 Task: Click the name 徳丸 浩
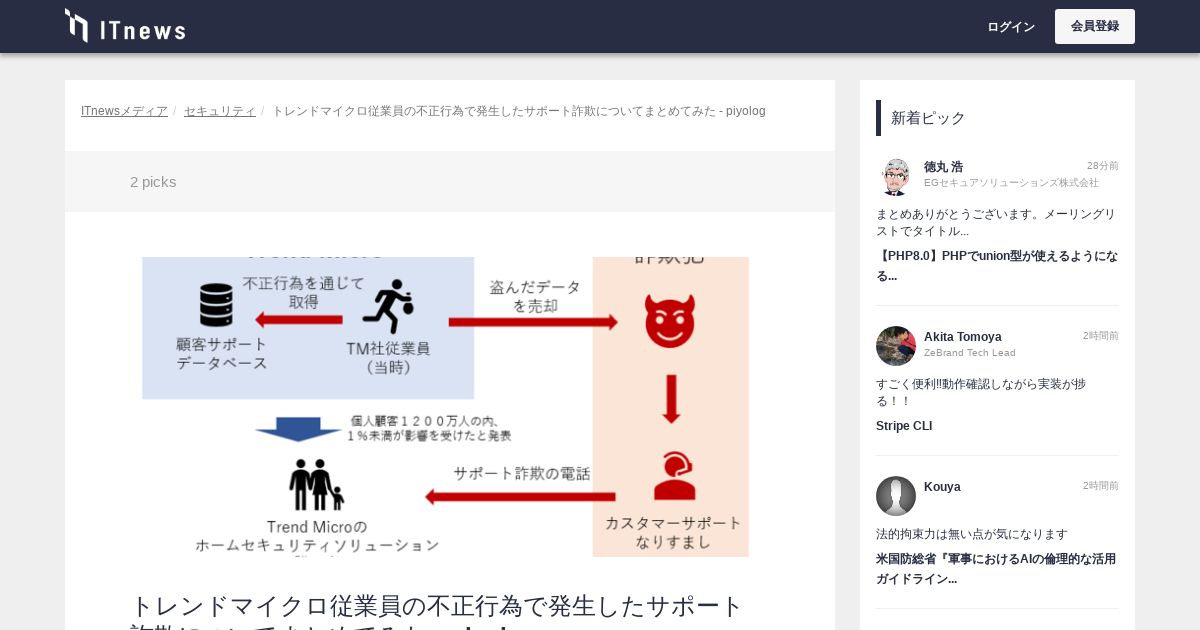(943, 167)
